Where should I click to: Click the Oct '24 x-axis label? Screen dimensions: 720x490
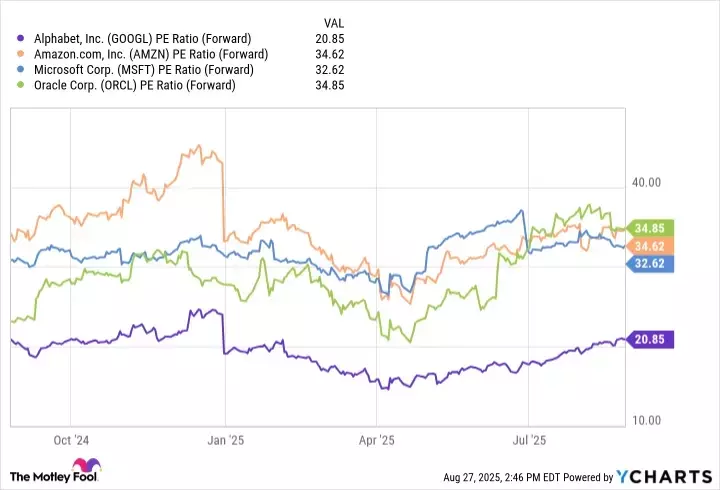70,439
